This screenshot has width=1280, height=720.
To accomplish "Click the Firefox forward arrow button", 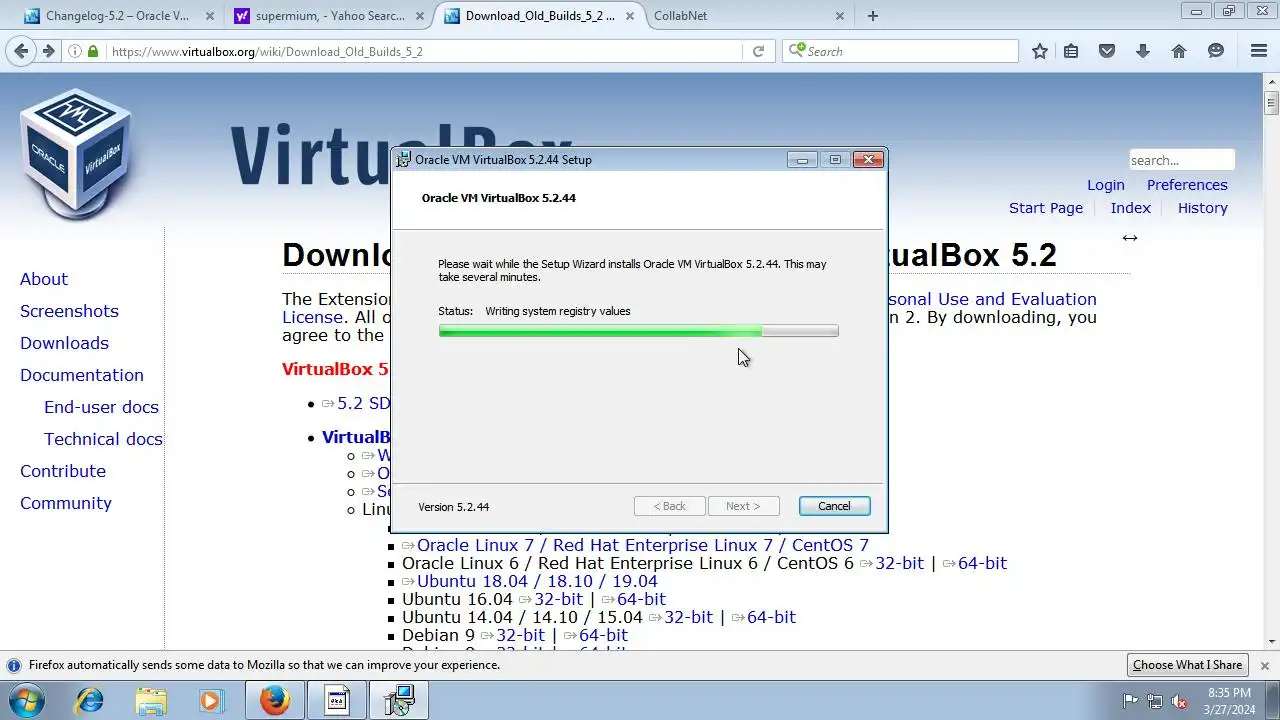I will tap(48, 51).
